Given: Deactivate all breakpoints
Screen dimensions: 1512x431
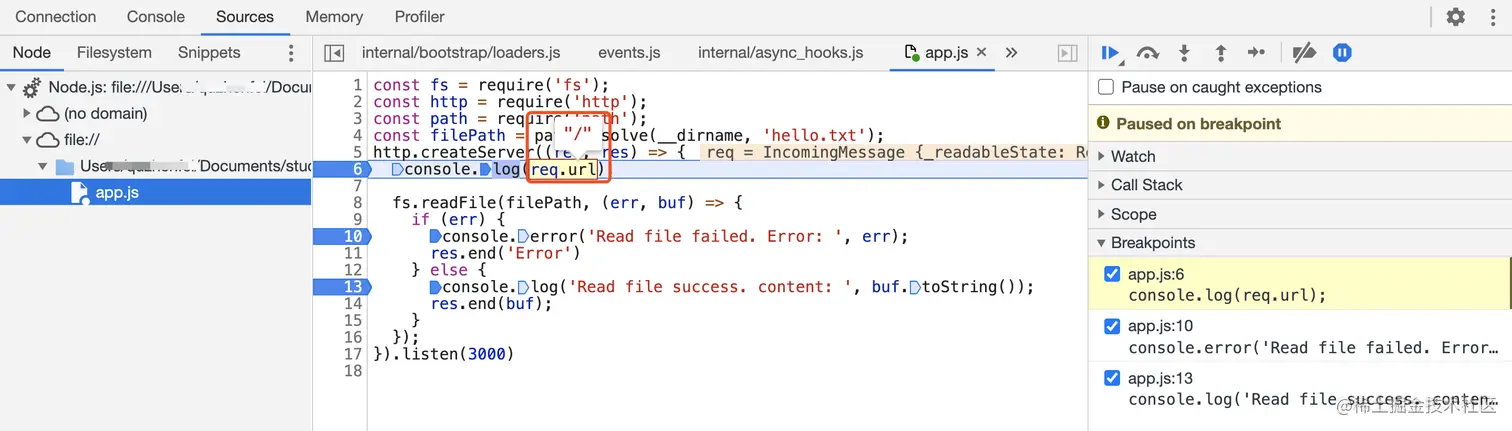Looking at the screenshot, I should (x=1304, y=53).
